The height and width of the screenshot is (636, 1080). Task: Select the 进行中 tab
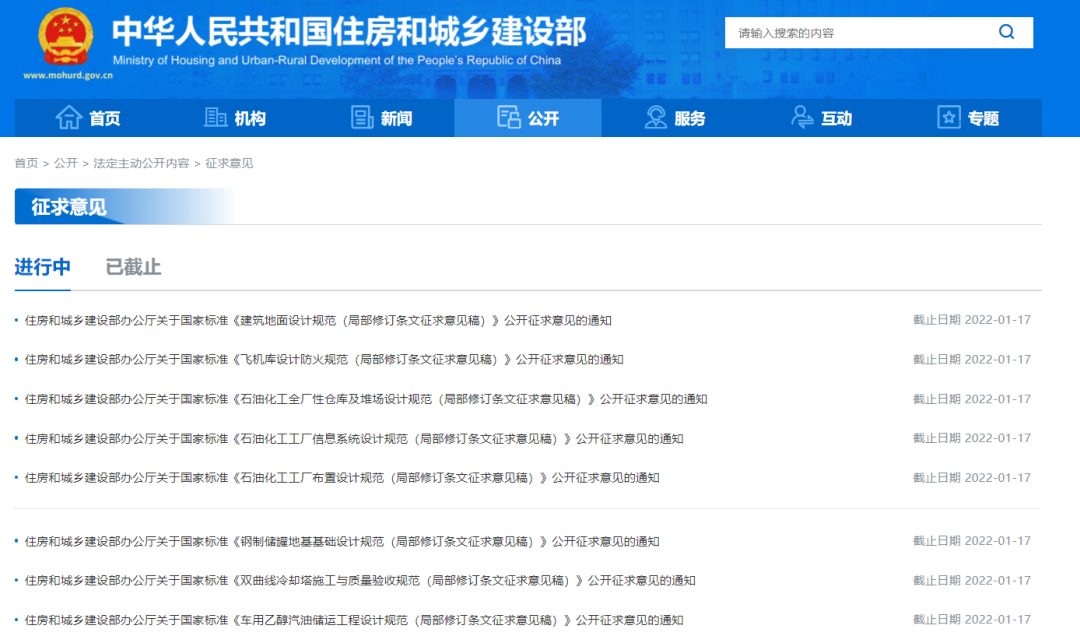[x=42, y=267]
